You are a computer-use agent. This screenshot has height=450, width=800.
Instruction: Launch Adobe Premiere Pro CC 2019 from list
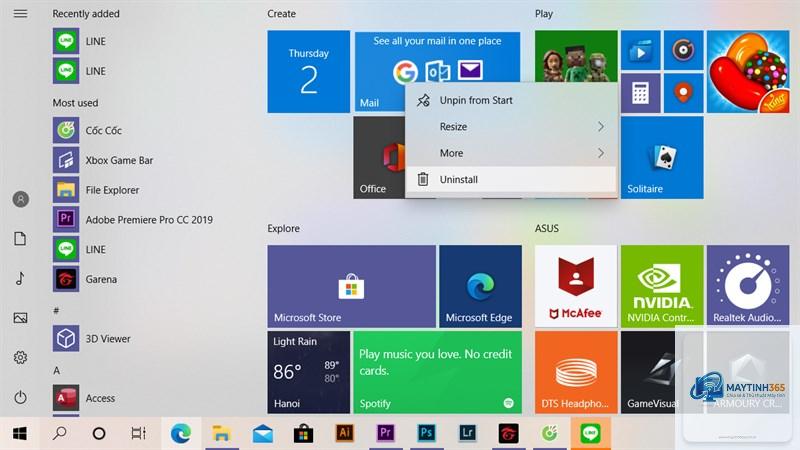[133, 220]
